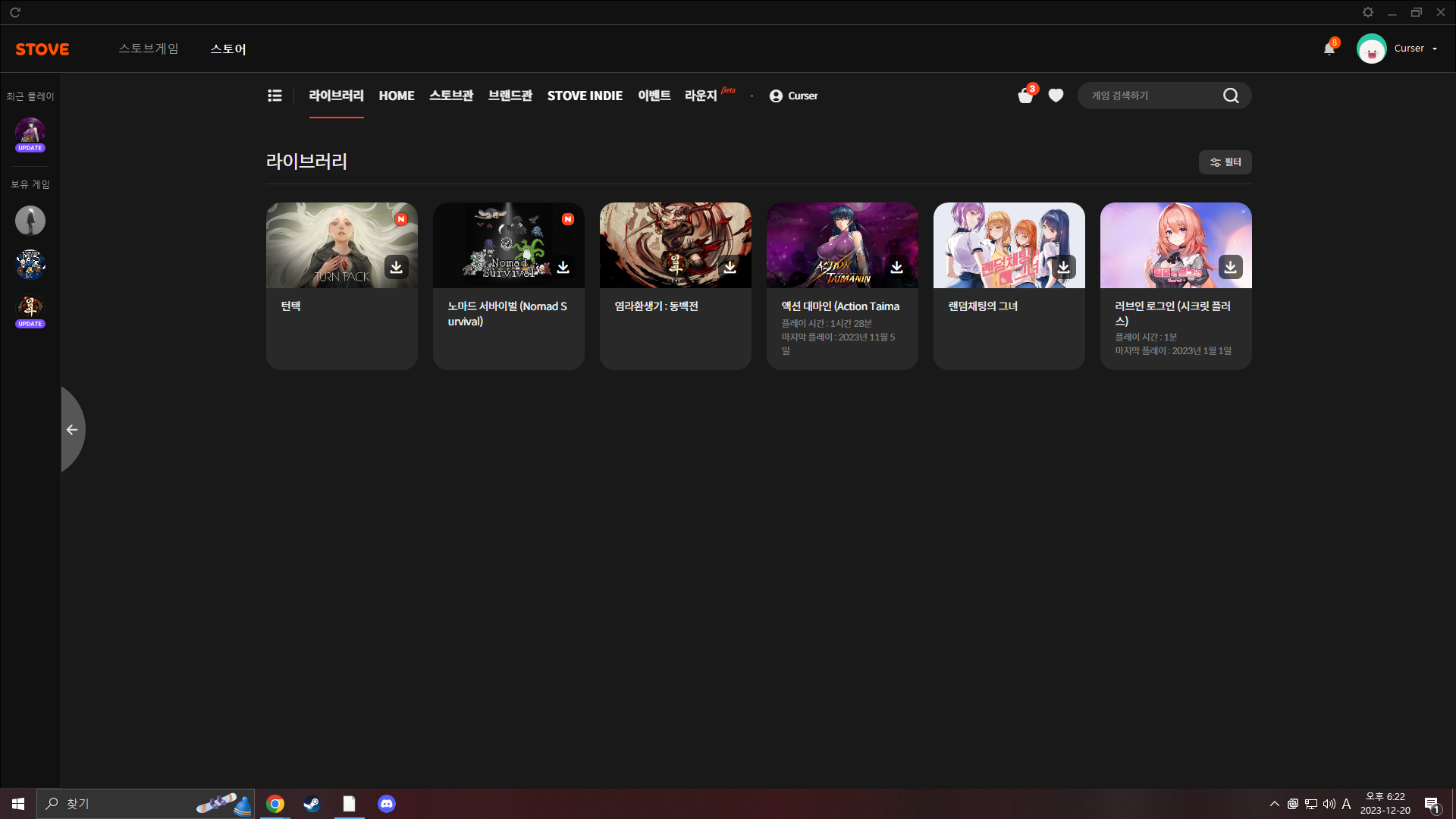
Task: Open the Nomad Survival sidebar game icon
Action: point(30,265)
